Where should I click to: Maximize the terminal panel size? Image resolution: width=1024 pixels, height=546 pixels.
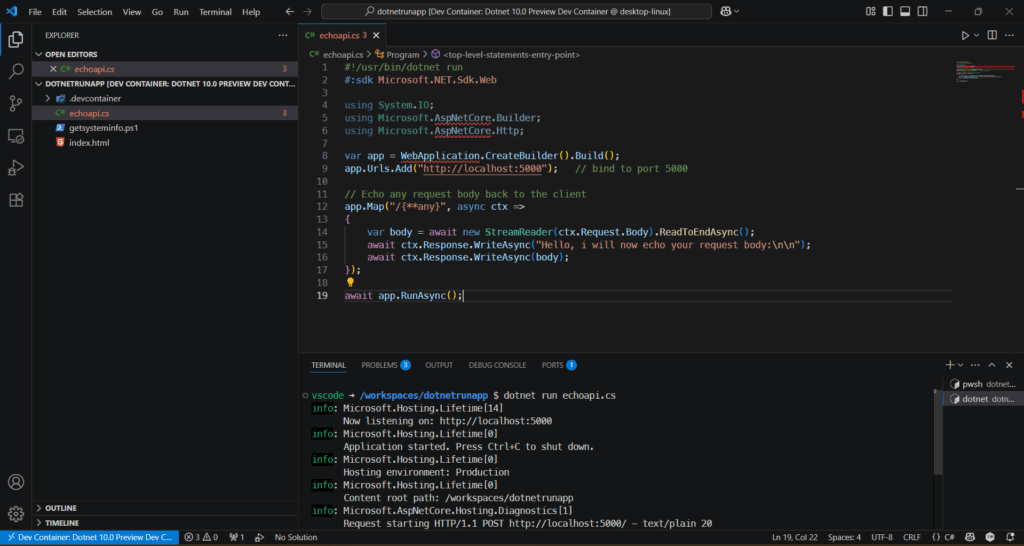click(x=992, y=365)
